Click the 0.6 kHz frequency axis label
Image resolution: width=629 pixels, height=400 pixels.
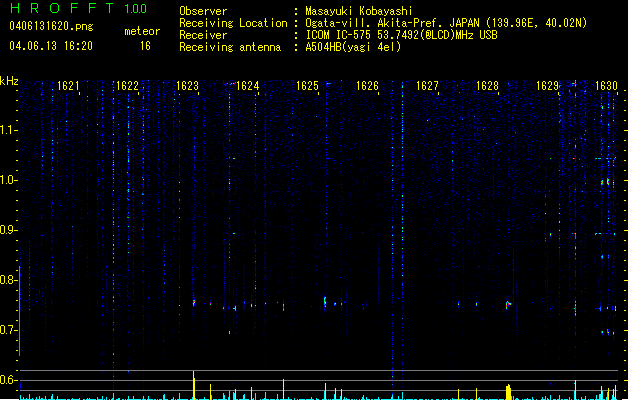(8, 380)
